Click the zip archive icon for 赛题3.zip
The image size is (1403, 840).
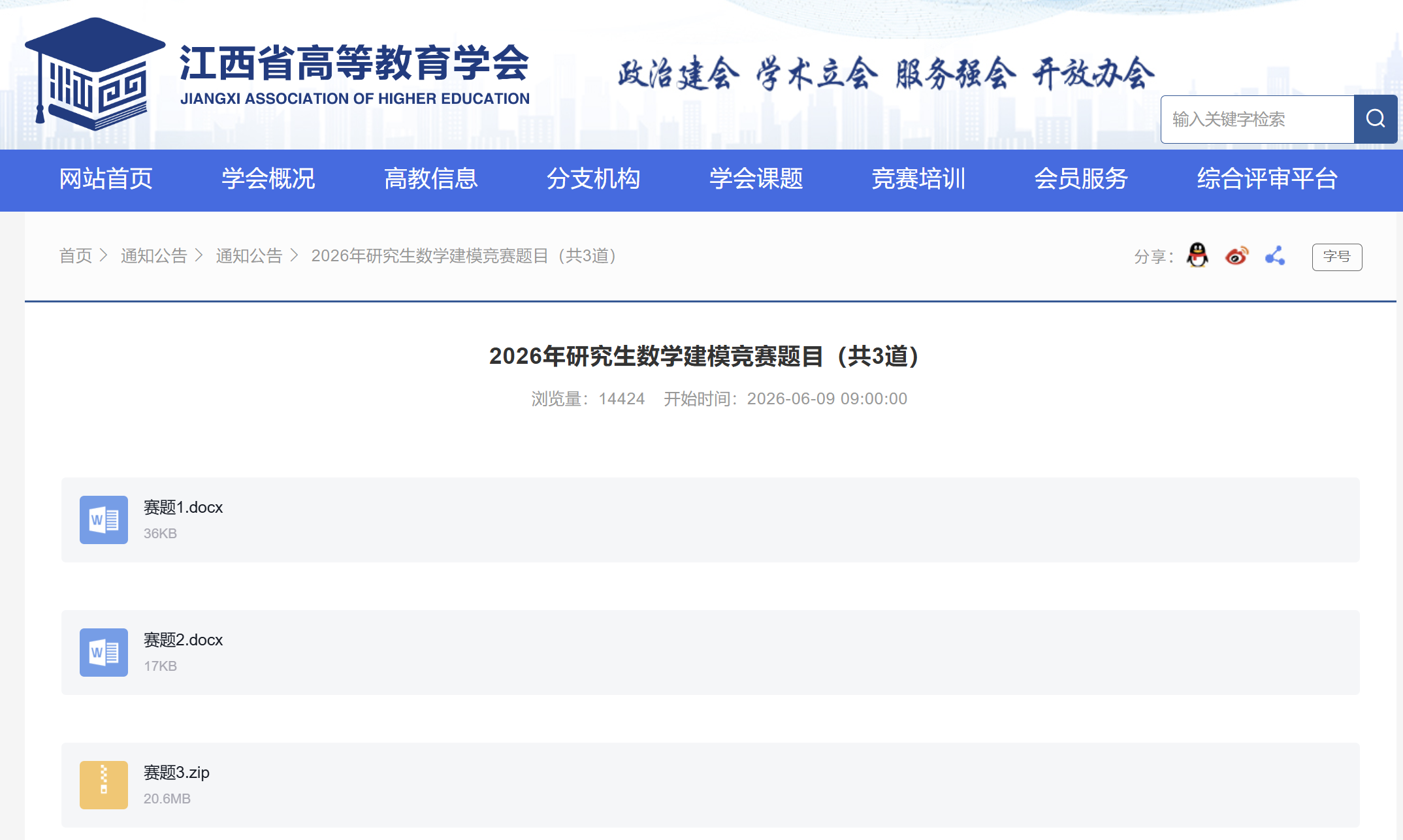(x=104, y=785)
